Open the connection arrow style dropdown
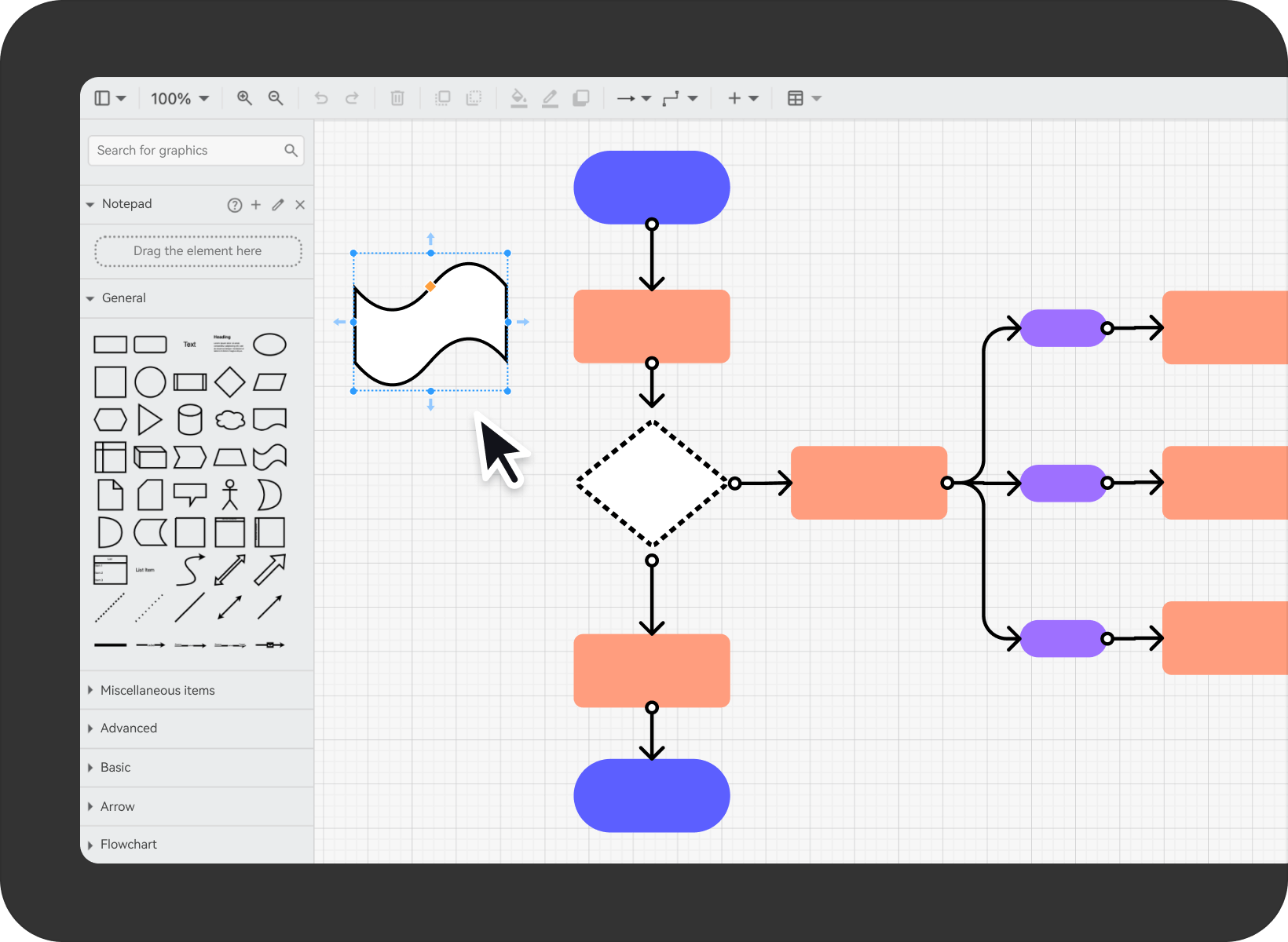Screen dimensions: 1288x942 634,99
